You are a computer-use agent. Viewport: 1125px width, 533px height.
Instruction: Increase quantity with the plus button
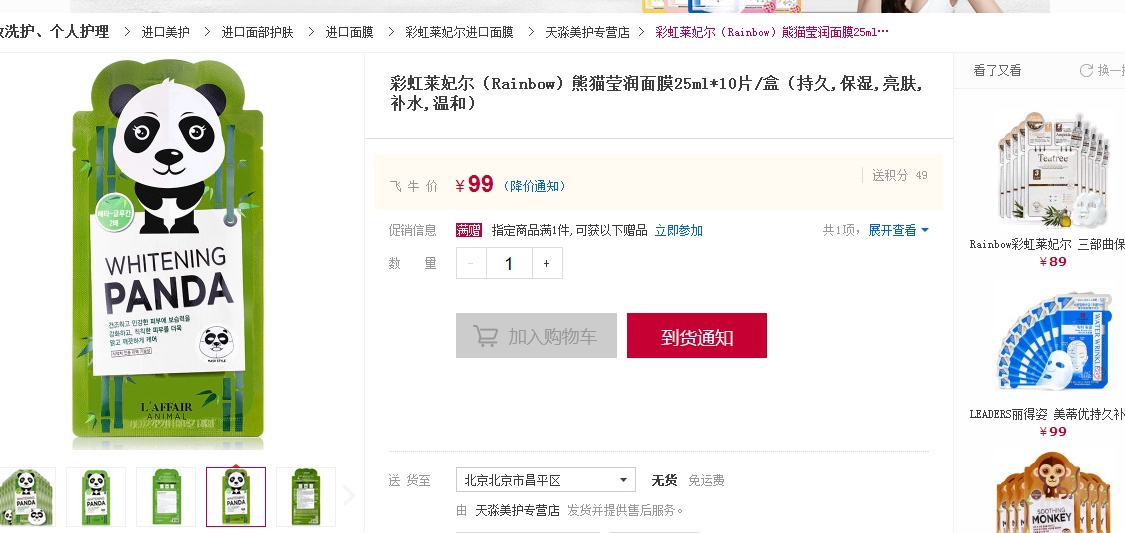point(546,263)
